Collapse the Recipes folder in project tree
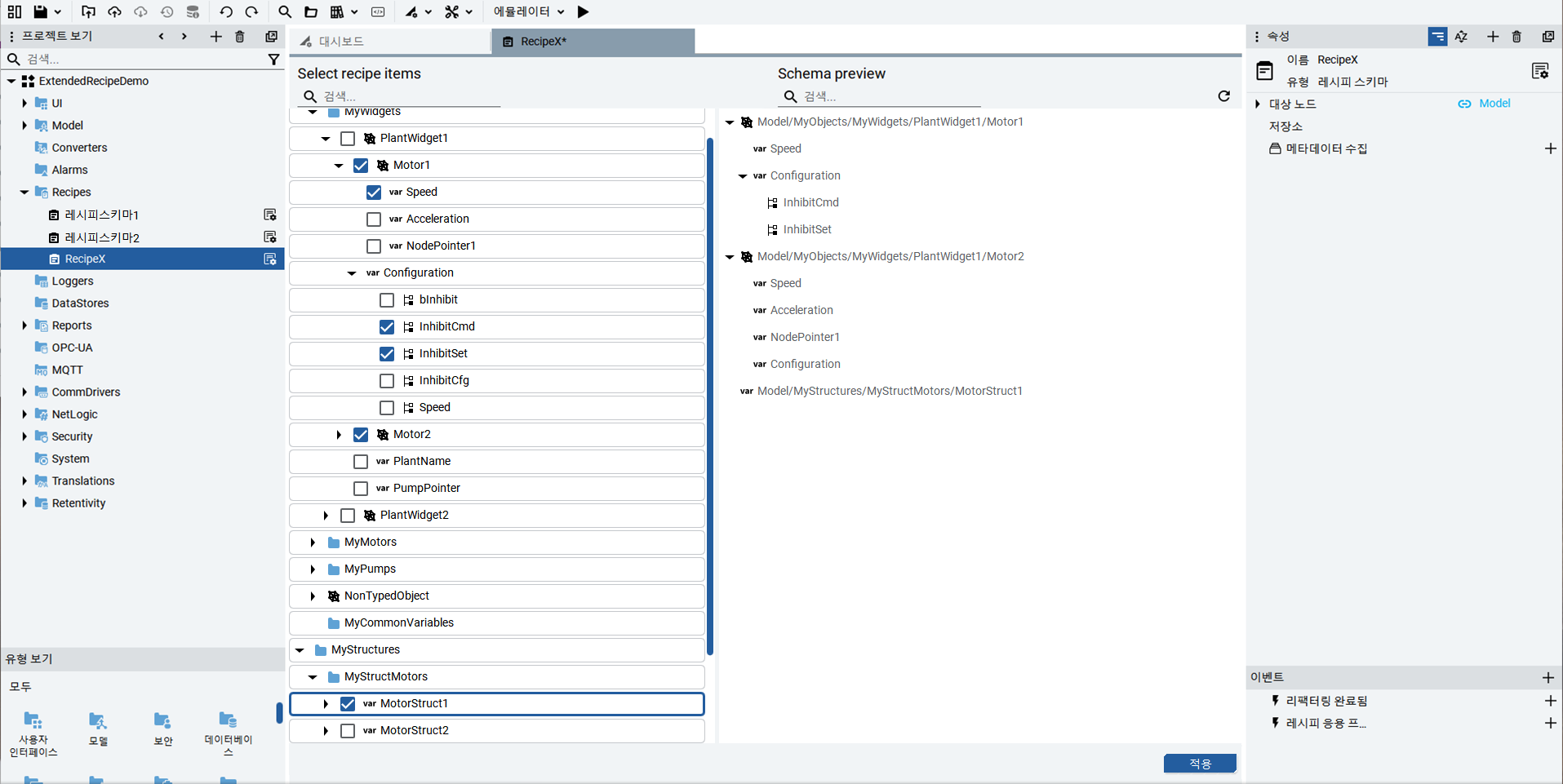This screenshot has width=1563, height=784. (x=24, y=192)
